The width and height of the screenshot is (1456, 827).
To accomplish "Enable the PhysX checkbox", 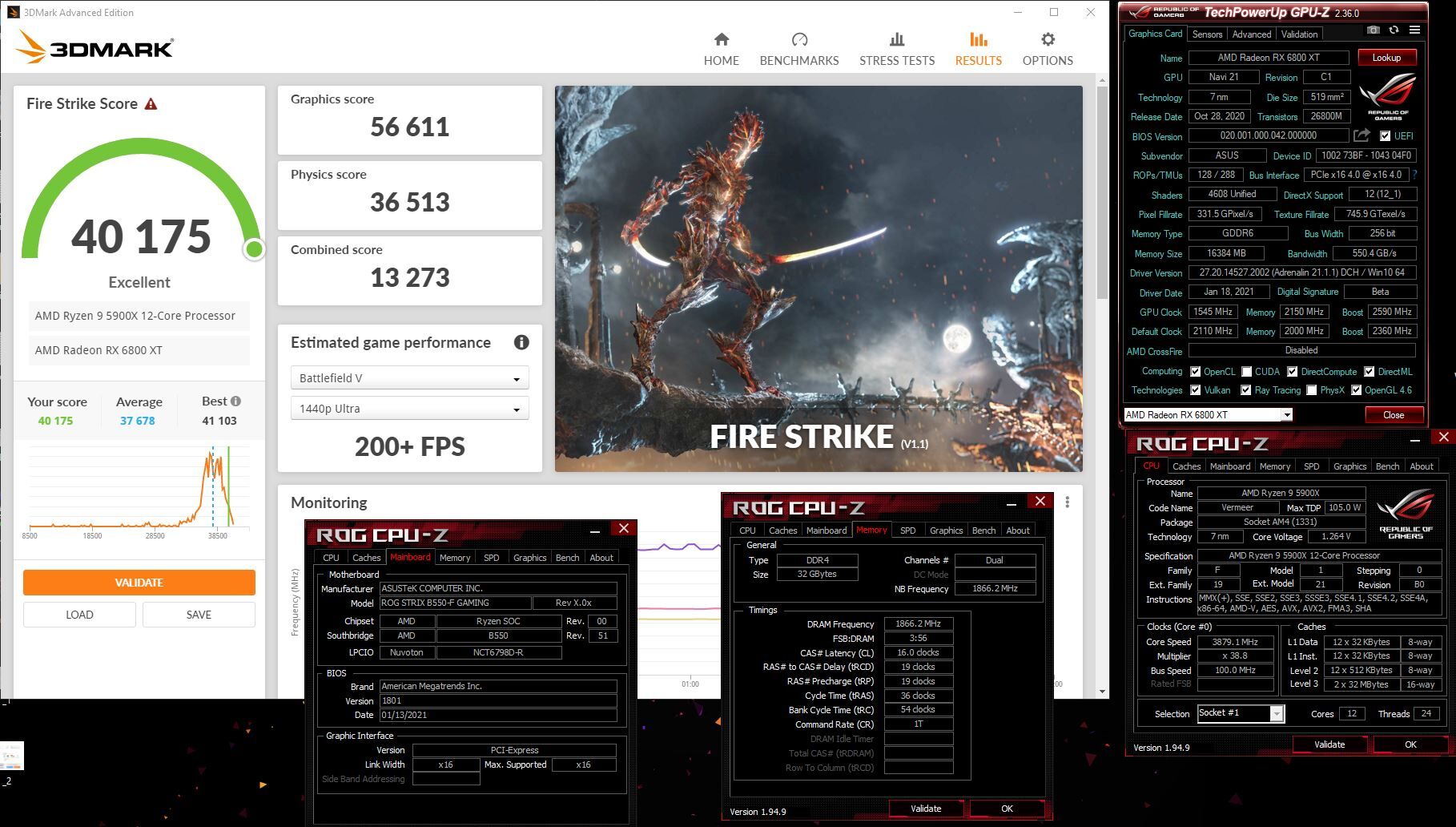I will pos(1311,390).
